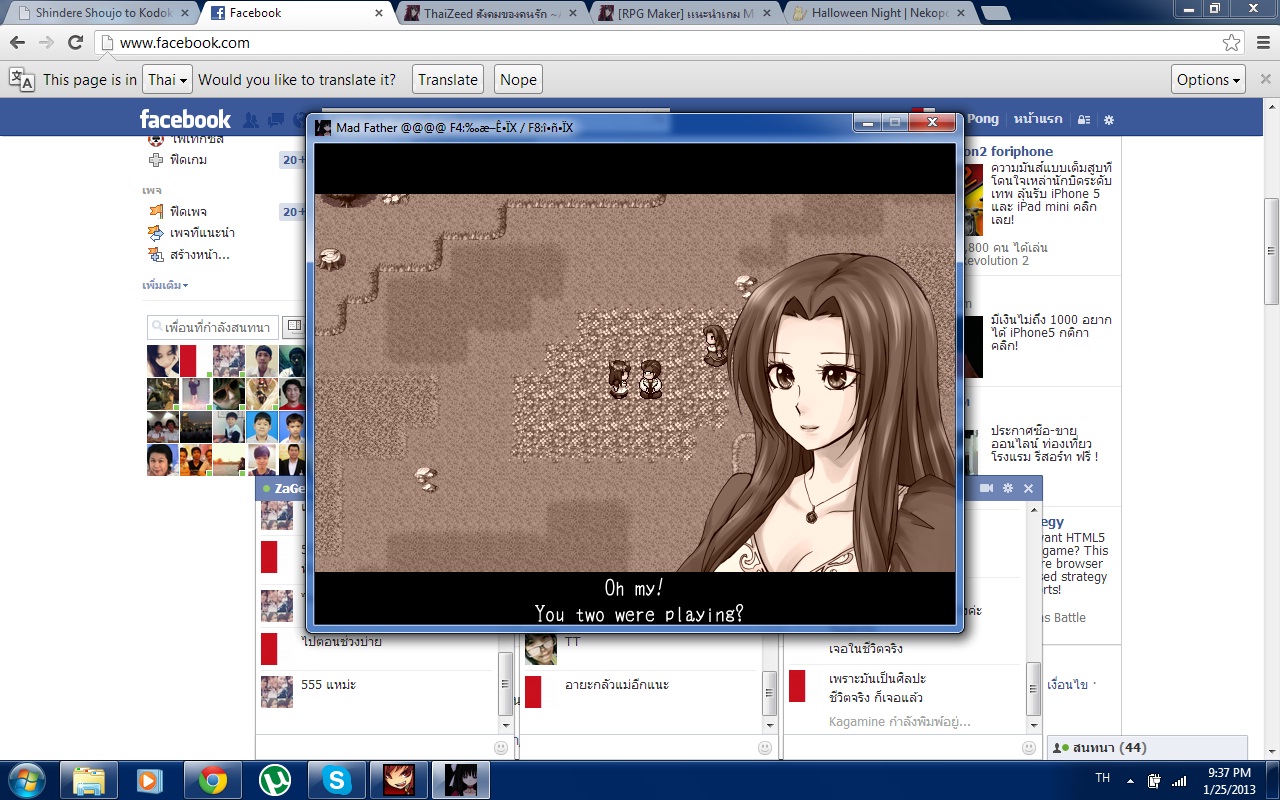This screenshot has height=800, width=1280.
Task: Open the media player taskbar icon
Action: pos(150,780)
